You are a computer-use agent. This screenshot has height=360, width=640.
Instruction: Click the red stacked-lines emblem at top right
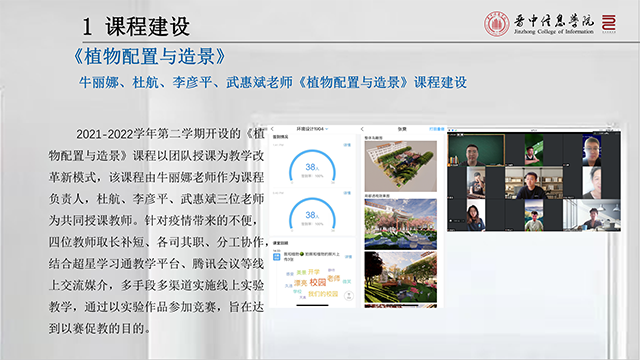pyautogui.click(x=609, y=24)
